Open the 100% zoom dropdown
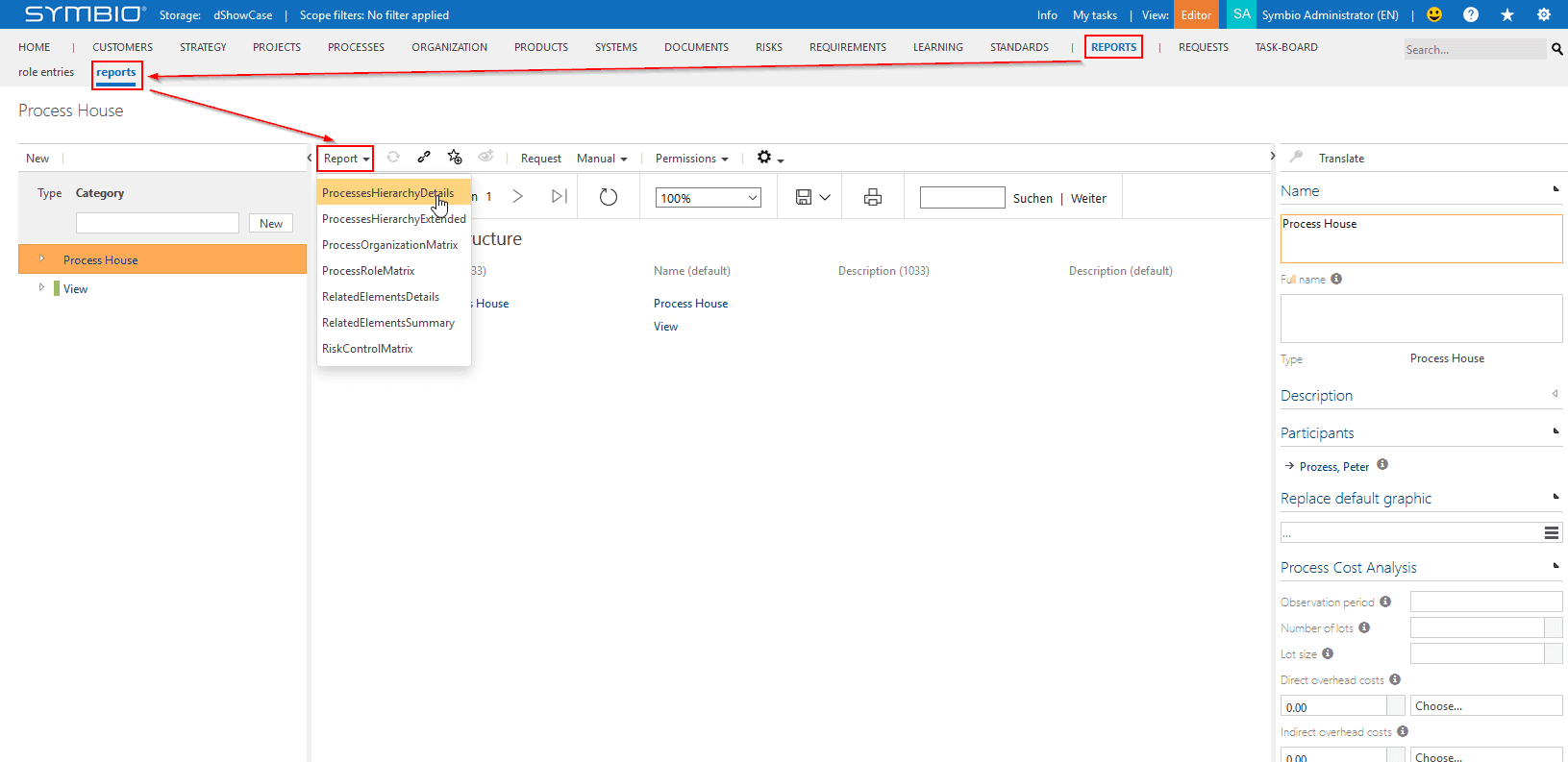The height and width of the screenshot is (762, 1568). [709, 198]
